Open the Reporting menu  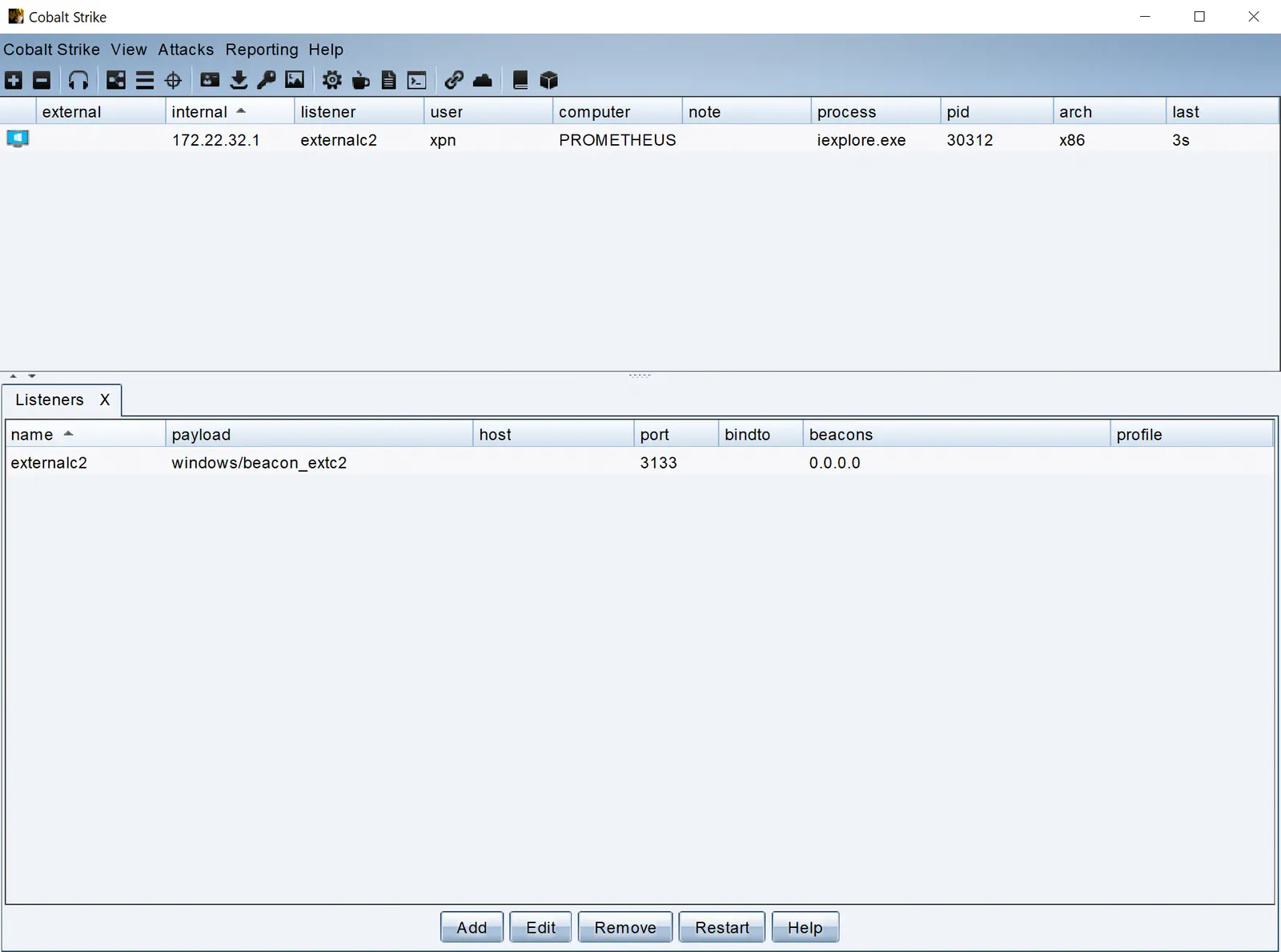262,50
